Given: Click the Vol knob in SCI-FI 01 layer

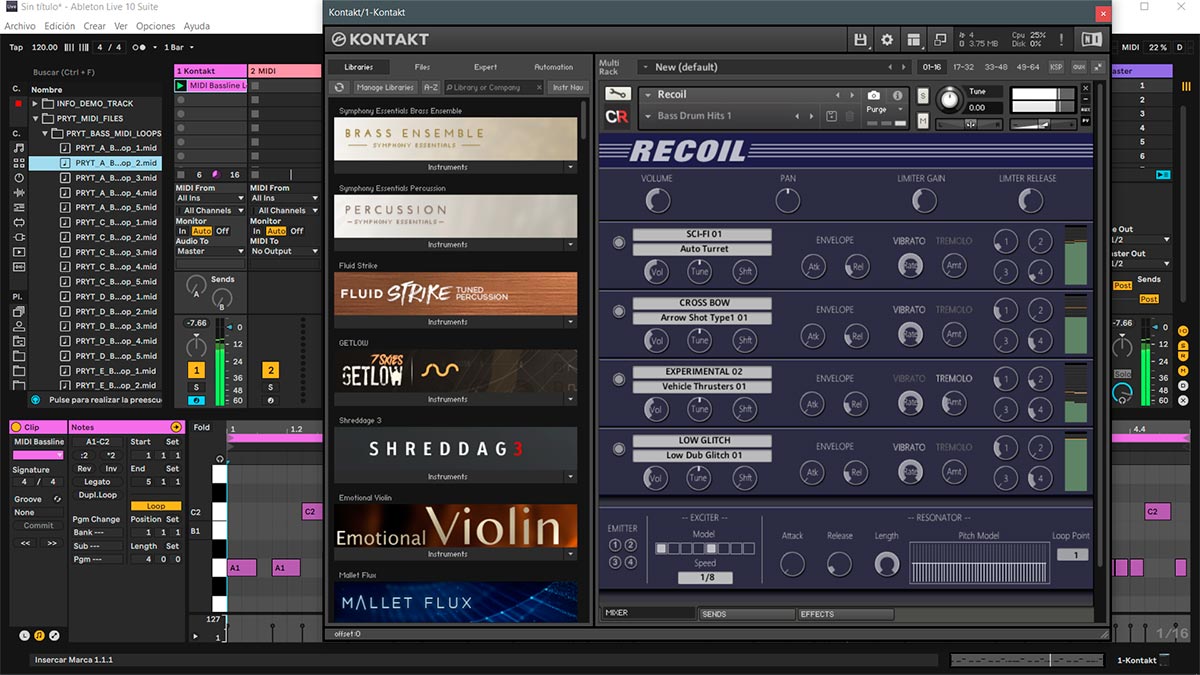Looking at the screenshot, I should [656, 270].
